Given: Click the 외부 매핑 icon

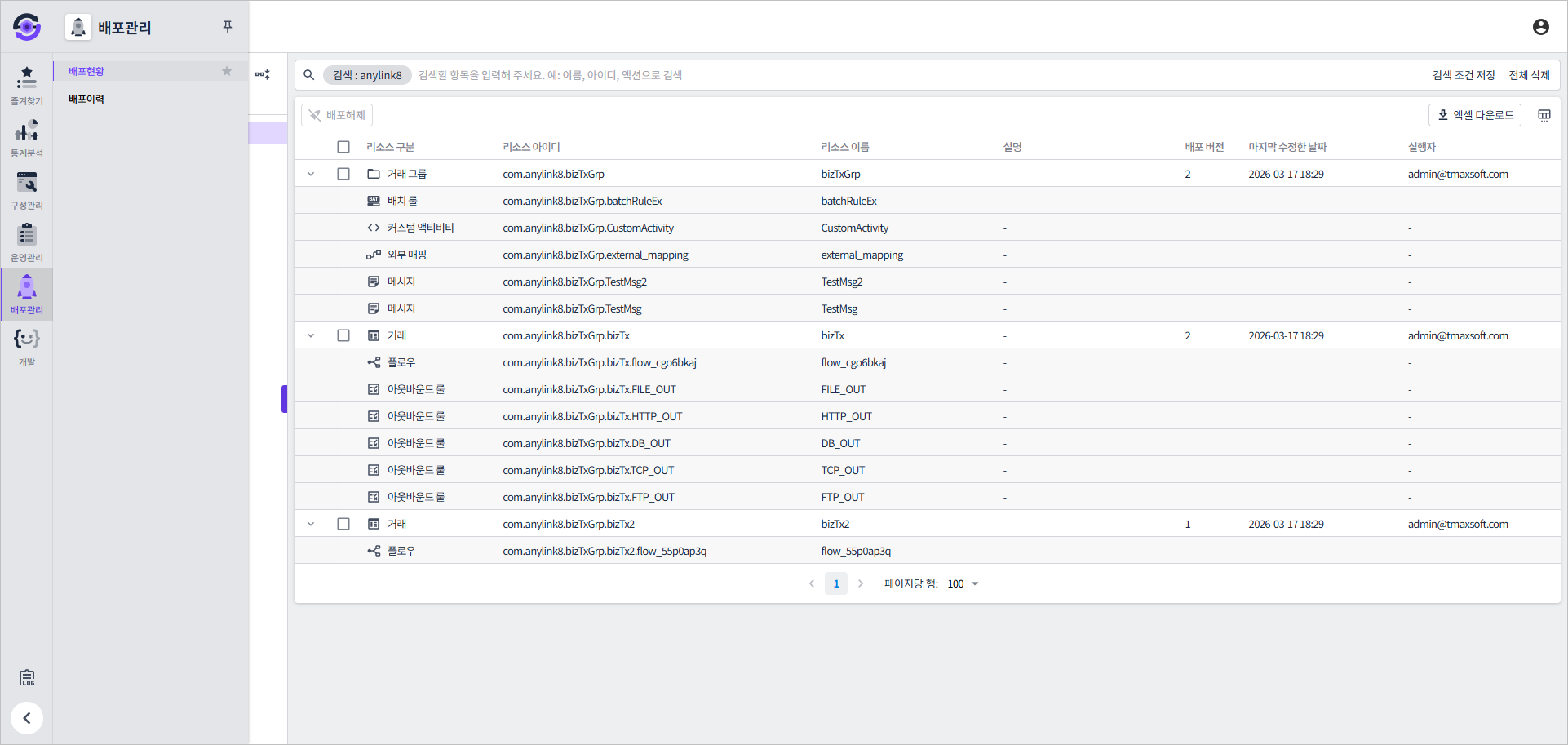Looking at the screenshot, I should coord(374,255).
